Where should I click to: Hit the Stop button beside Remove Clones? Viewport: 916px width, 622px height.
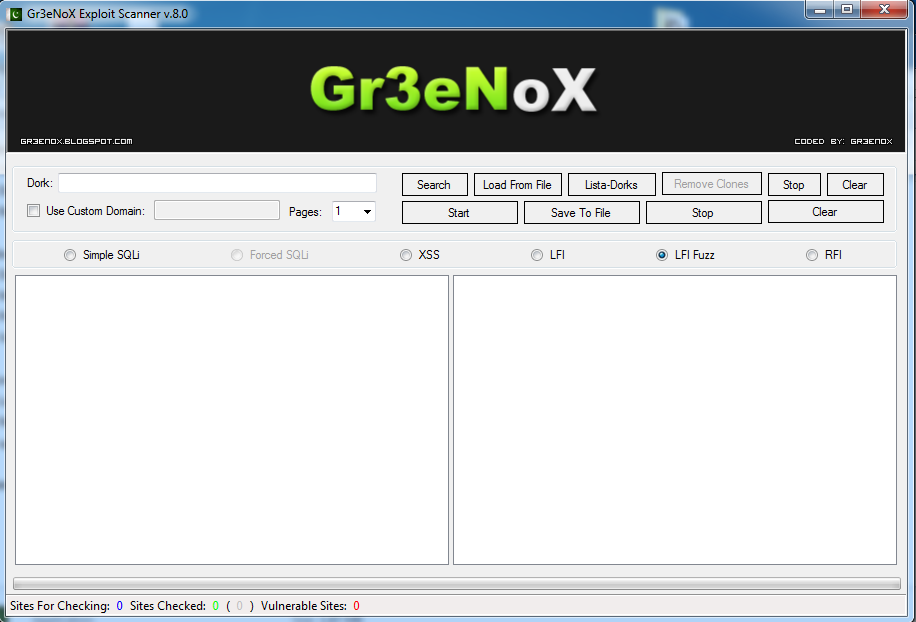point(794,185)
